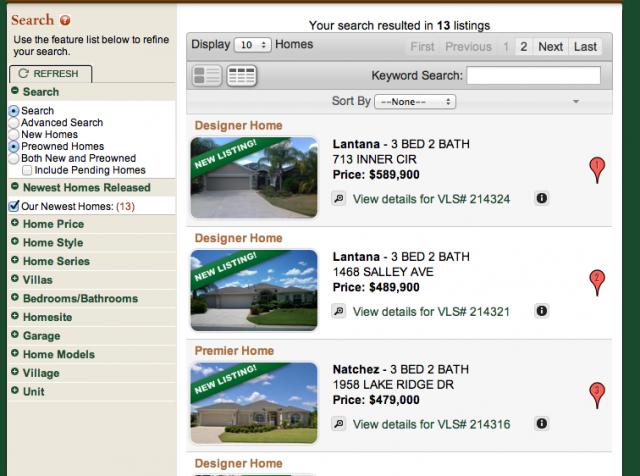Open the Display count dropdown

(252, 44)
